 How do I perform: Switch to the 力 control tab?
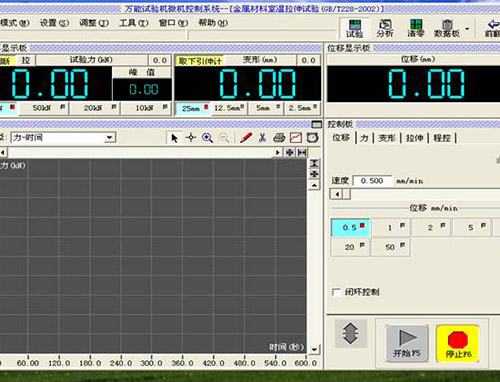(364, 138)
